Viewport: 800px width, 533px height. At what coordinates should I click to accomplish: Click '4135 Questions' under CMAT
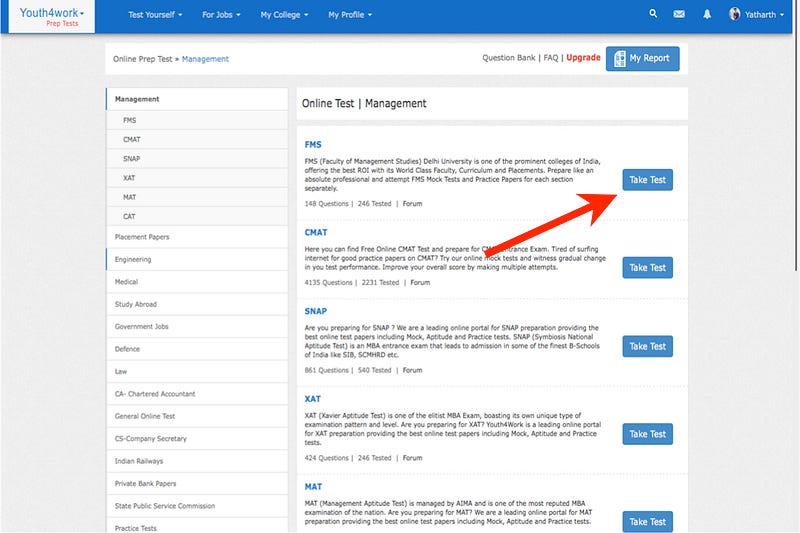tap(329, 283)
